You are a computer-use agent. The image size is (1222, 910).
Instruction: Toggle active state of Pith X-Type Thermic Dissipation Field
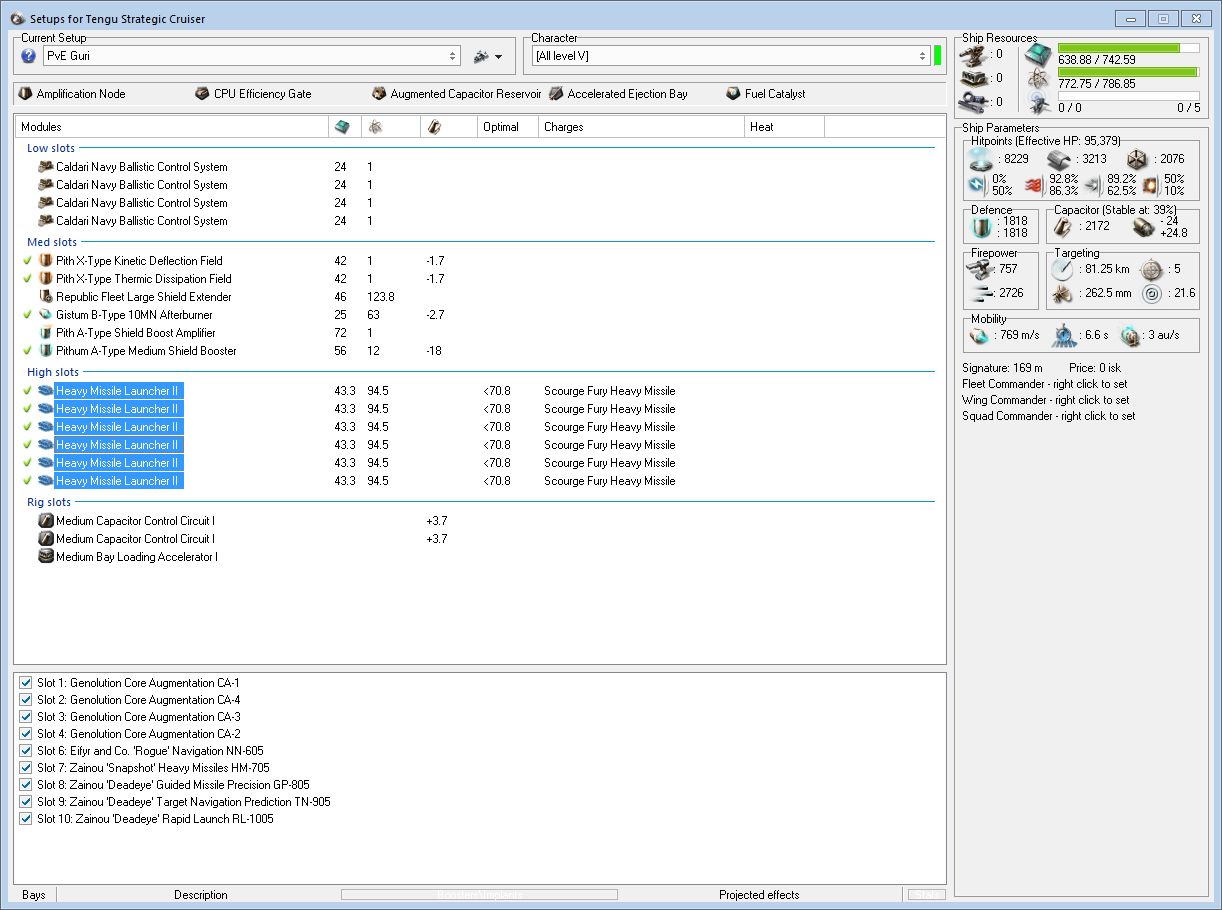tap(27, 278)
